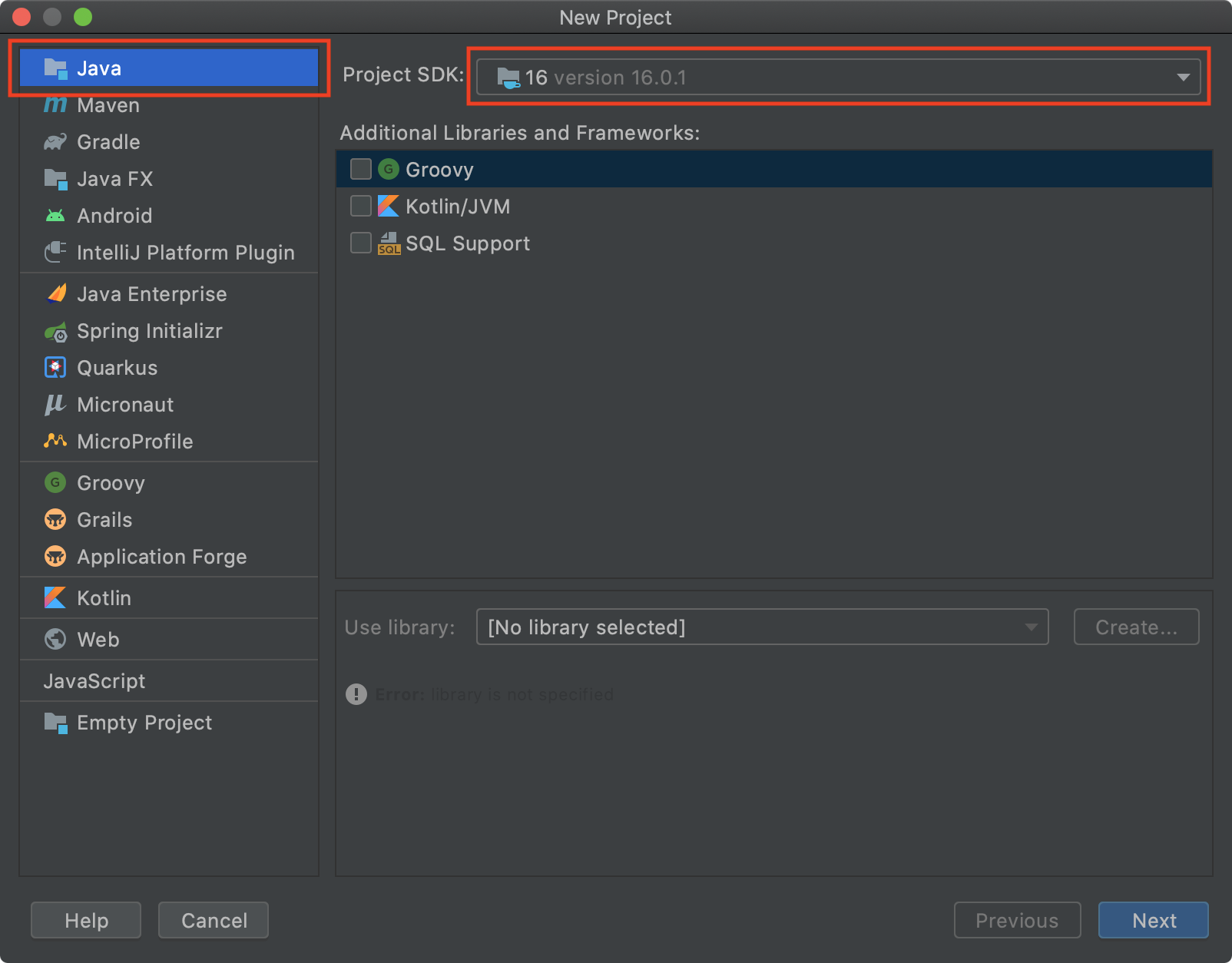Check the SQL Support checkbox
The height and width of the screenshot is (963, 1232).
[361, 243]
